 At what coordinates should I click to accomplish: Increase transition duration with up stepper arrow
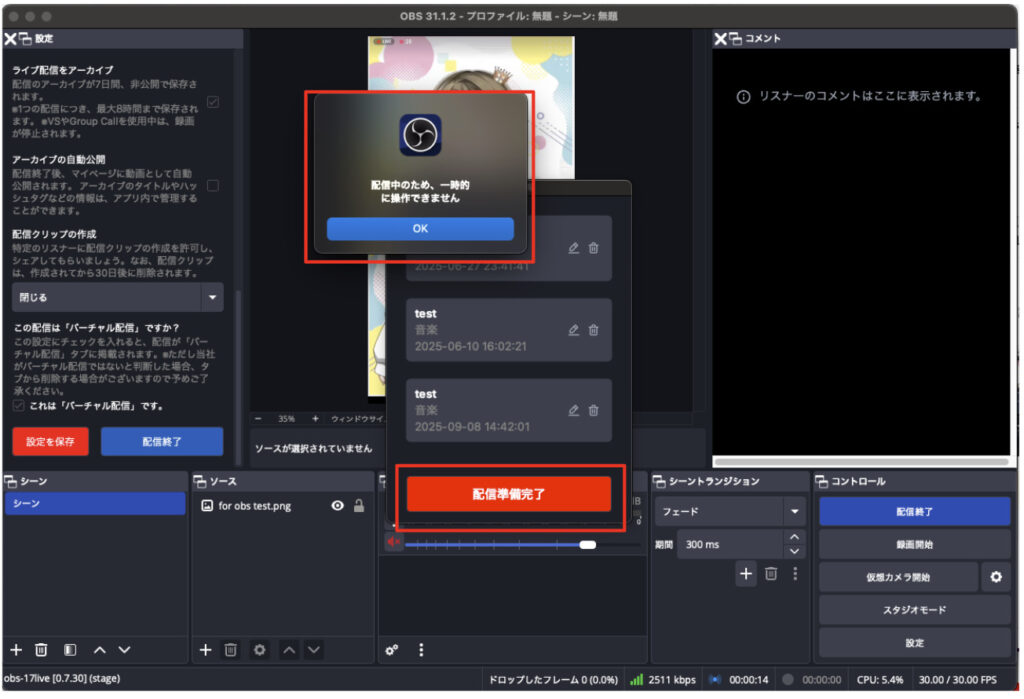point(795,538)
